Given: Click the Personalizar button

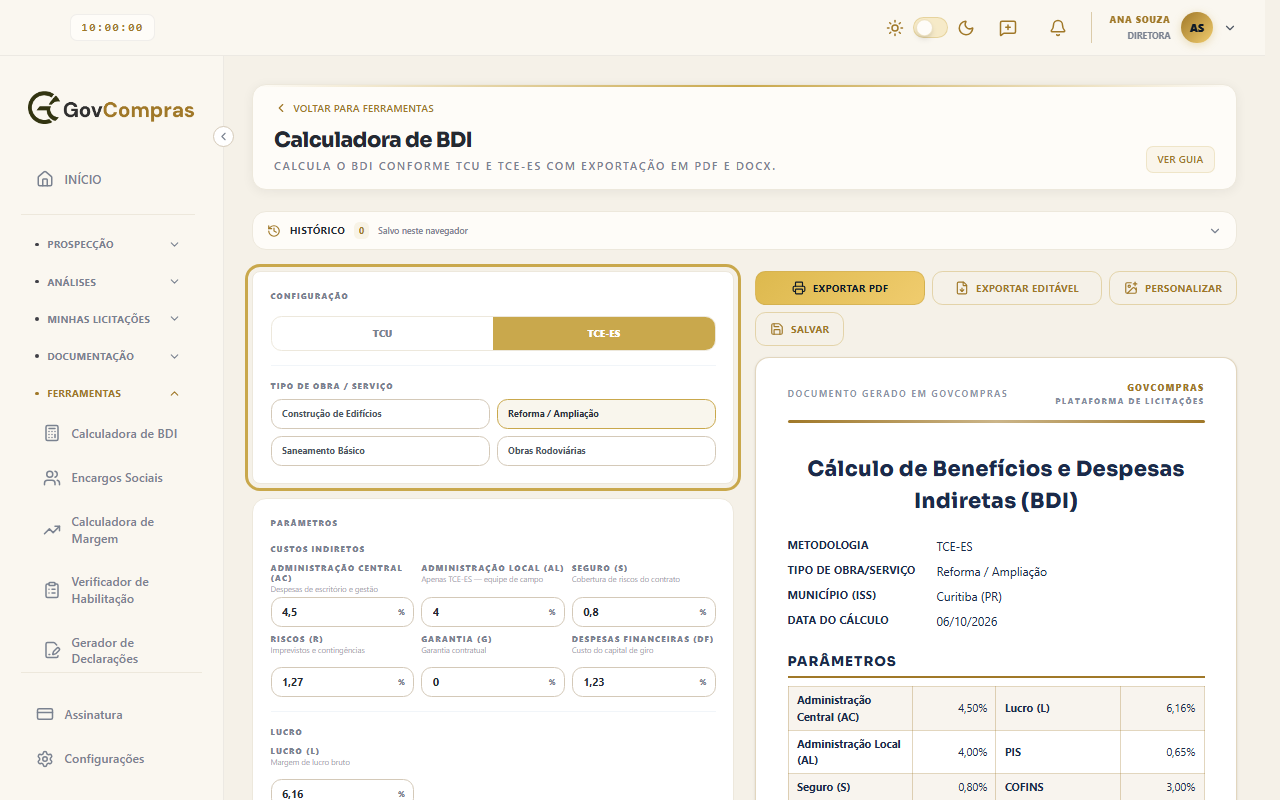Looking at the screenshot, I should [x=1173, y=288].
